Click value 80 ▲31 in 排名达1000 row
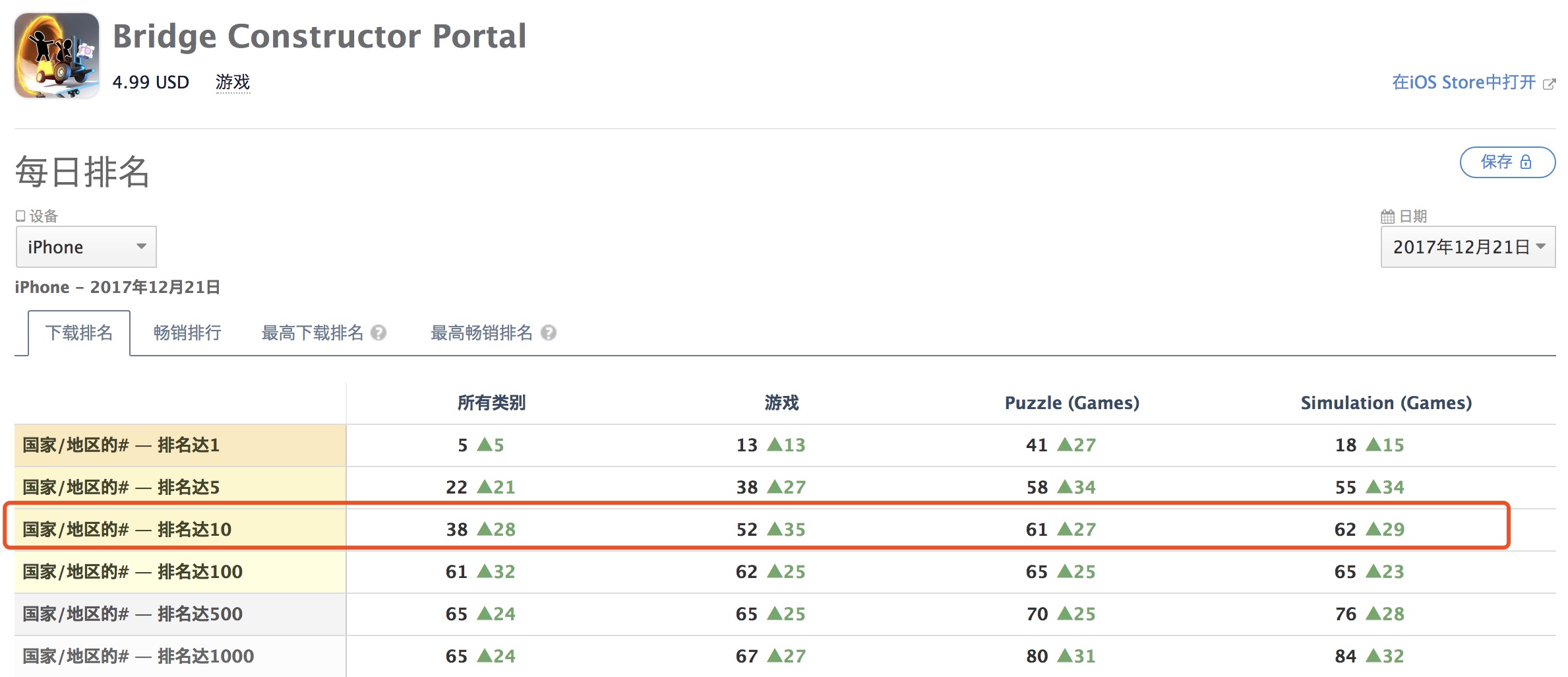 click(x=1061, y=657)
